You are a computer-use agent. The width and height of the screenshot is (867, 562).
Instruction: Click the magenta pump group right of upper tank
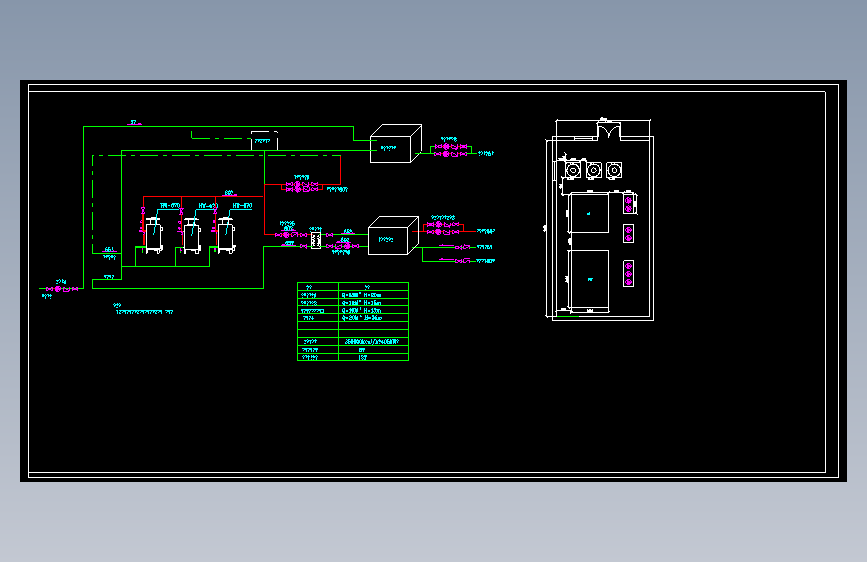[451, 150]
